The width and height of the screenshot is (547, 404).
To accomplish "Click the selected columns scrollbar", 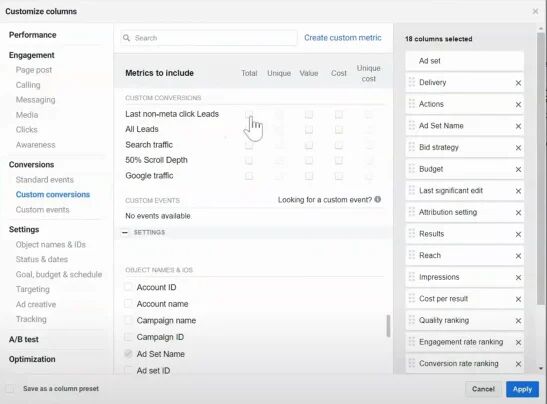I will [541, 169].
